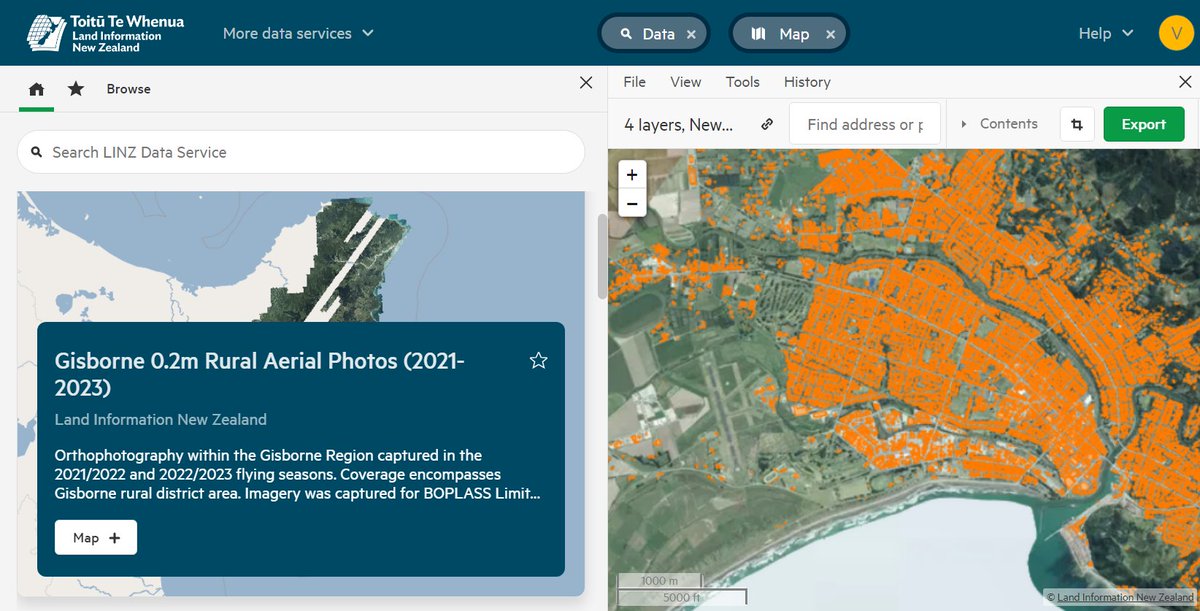Screen dimensions: 1200x611
Task: Close the map panel
Action: tap(1184, 83)
